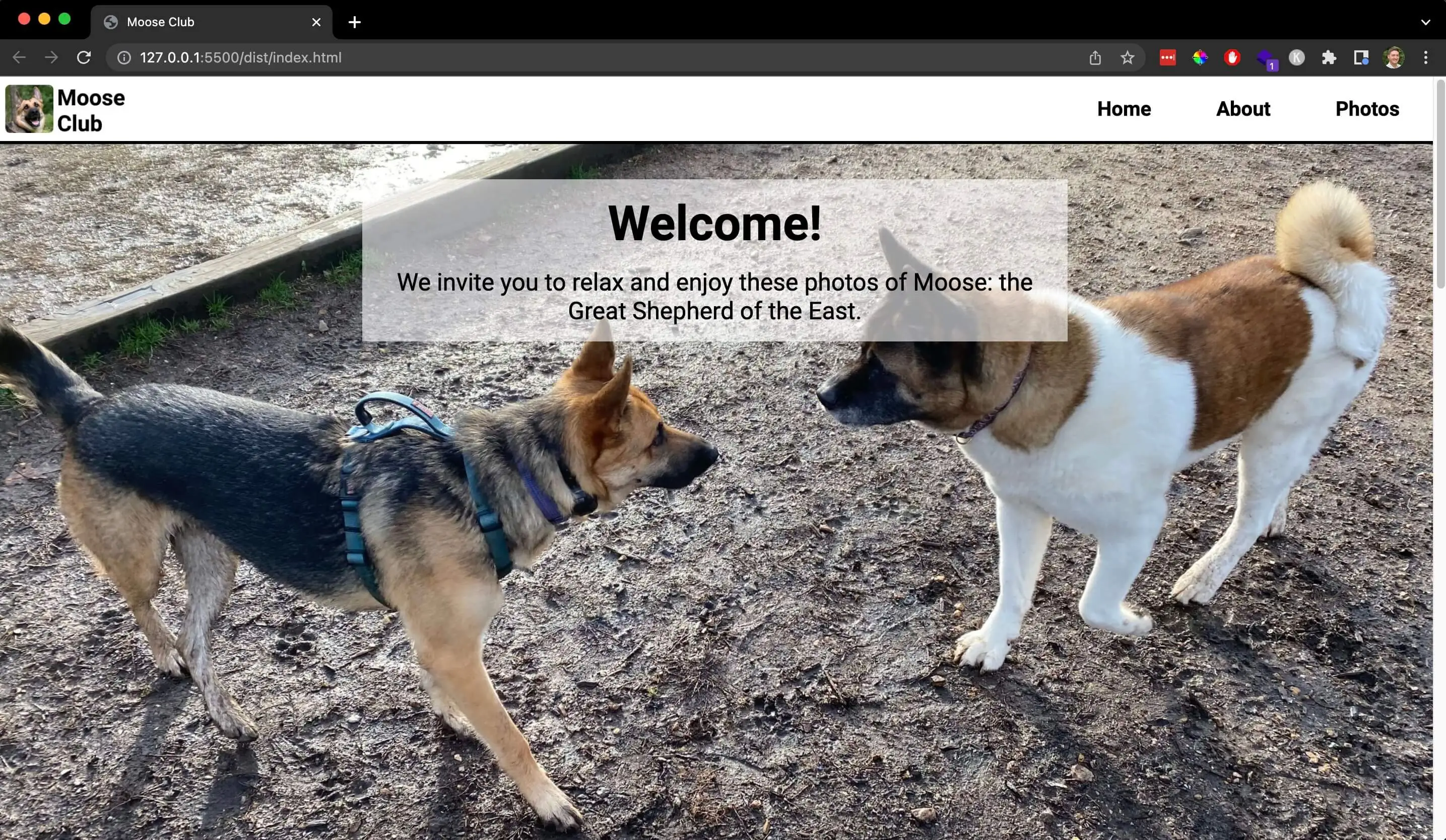Open the tab list chevron at top right
Image resolution: width=1446 pixels, height=840 pixels.
[x=1425, y=22]
